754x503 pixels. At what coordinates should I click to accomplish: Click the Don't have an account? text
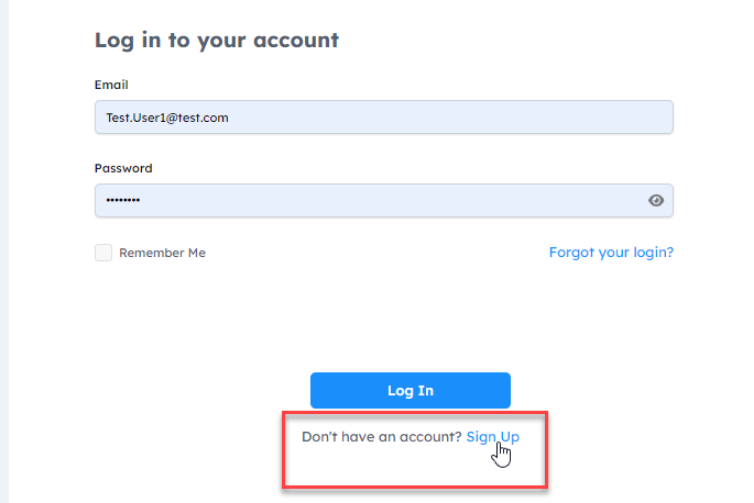click(381, 437)
